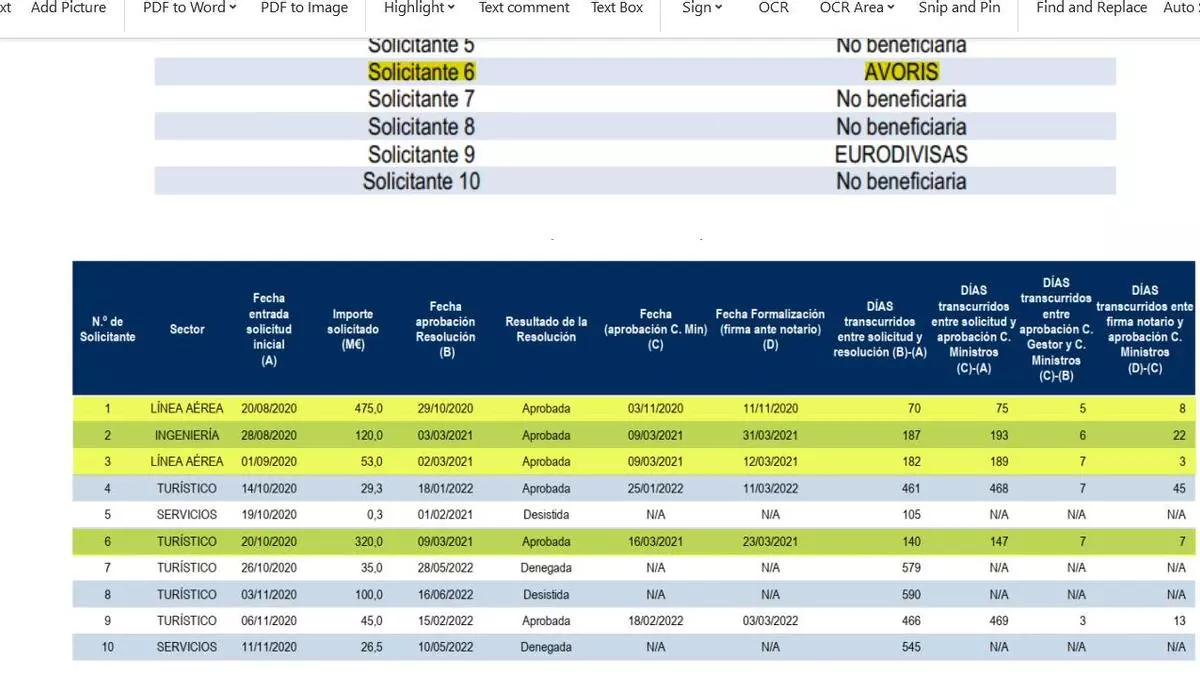Image resolution: width=1200 pixels, height=675 pixels.
Task: Select the Text Box tool
Action: (x=617, y=8)
